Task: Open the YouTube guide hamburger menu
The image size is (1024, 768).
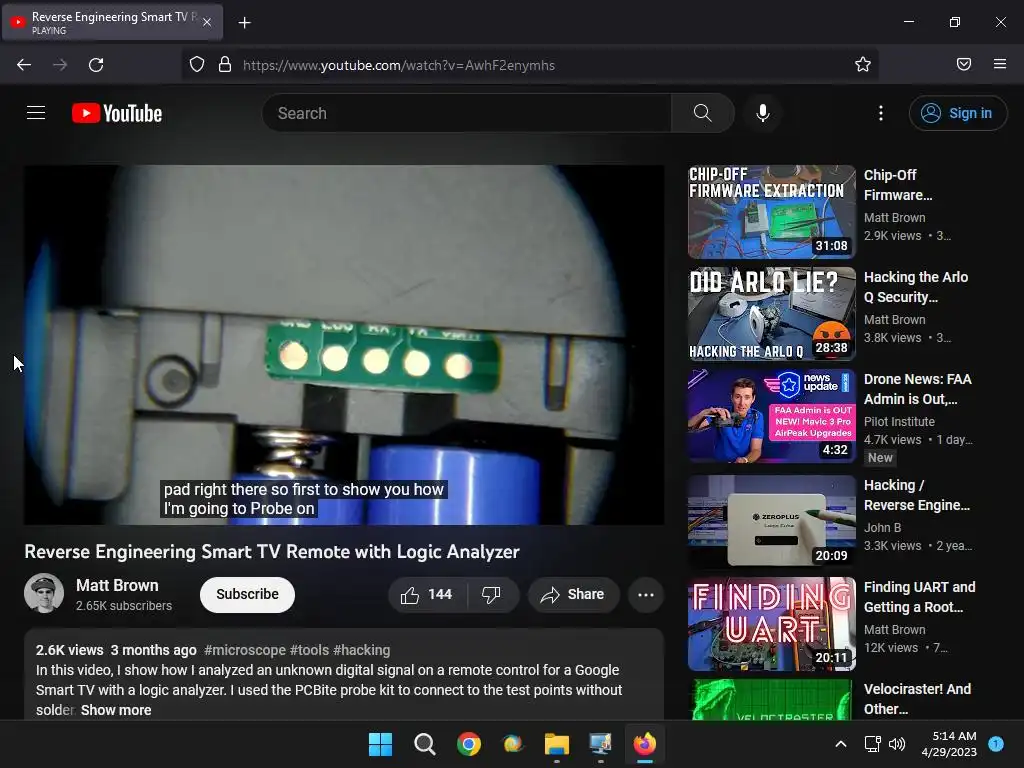Action: tap(36, 113)
